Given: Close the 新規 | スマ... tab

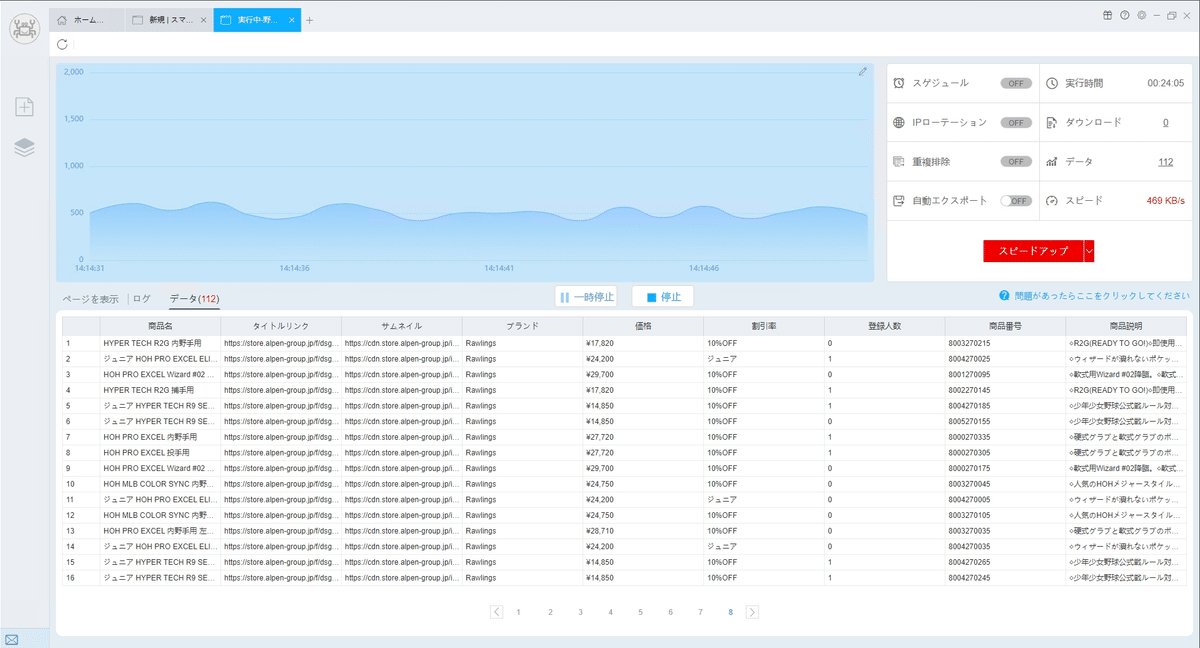Looking at the screenshot, I should pyautogui.click(x=204, y=20).
